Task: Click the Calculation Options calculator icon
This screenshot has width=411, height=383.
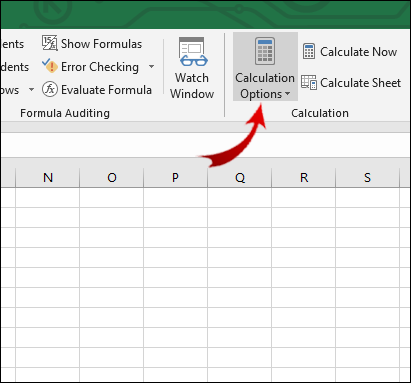Action: [265, 51]
